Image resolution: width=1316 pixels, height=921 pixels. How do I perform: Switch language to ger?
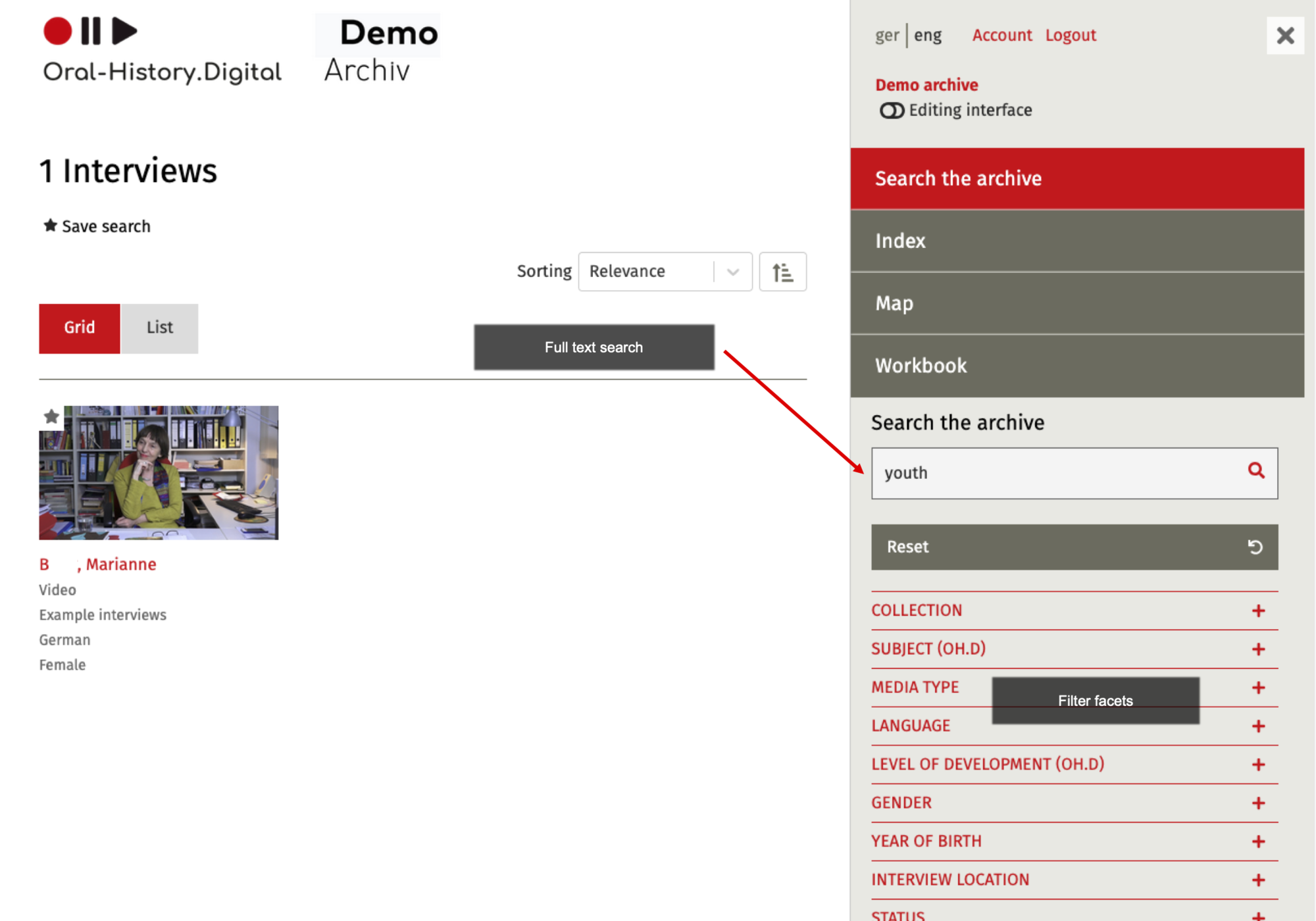click(x=886, y=36)
